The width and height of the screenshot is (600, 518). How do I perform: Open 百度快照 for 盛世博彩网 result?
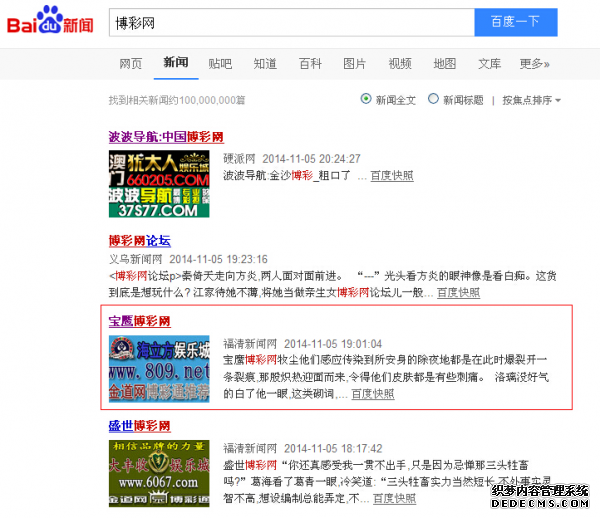tap(395, 498)
